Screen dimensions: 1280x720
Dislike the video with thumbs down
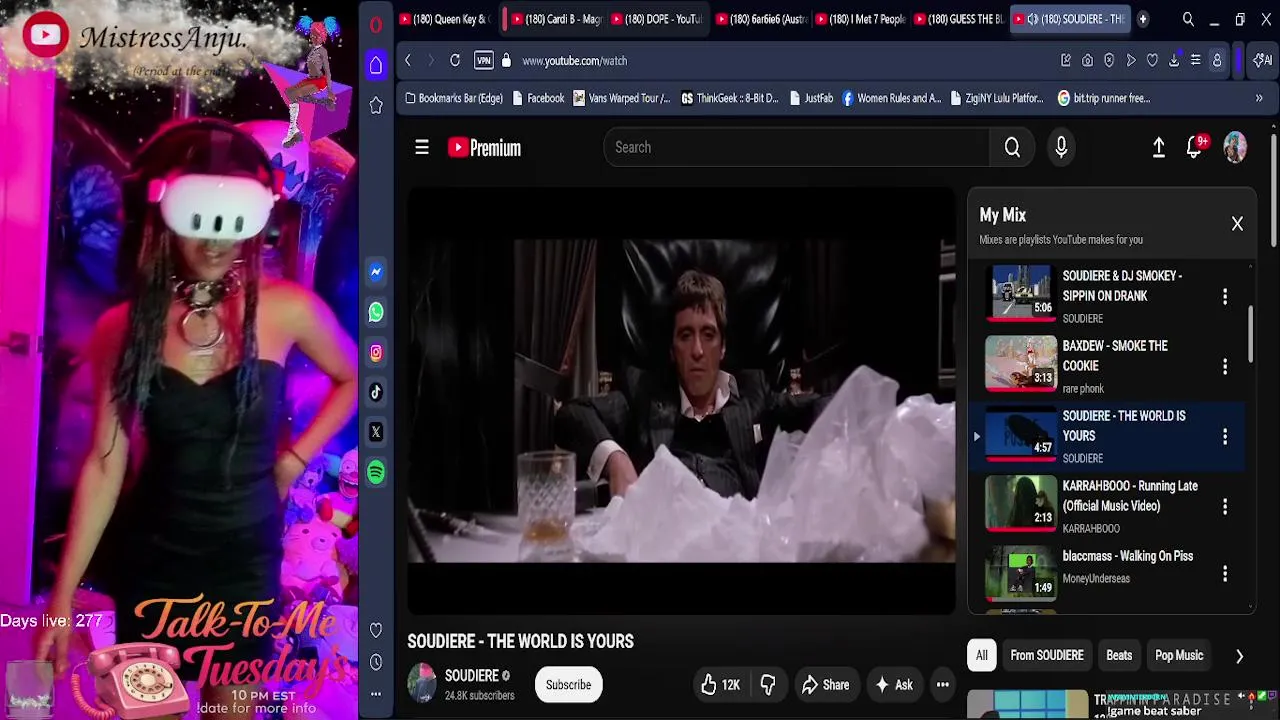(768, 685)
